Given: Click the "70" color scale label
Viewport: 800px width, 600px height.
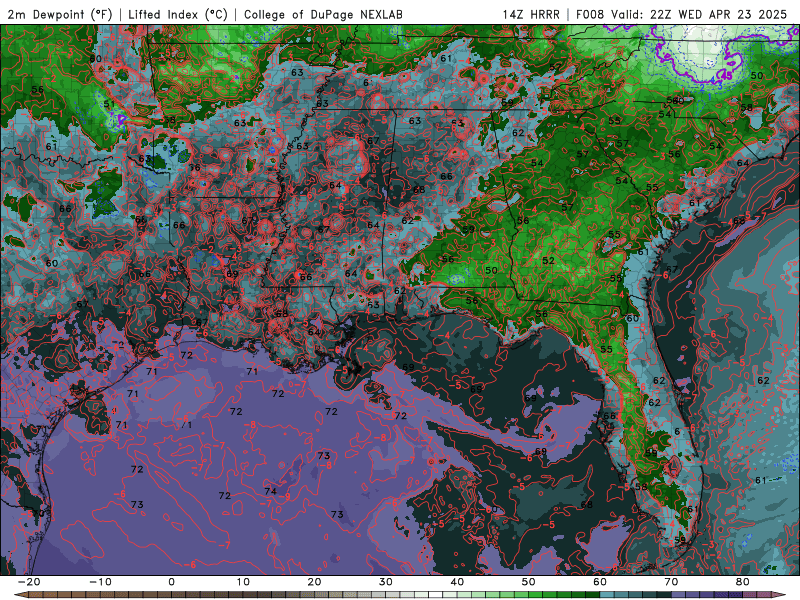Looking at the screenshot, I should (671, 582).
